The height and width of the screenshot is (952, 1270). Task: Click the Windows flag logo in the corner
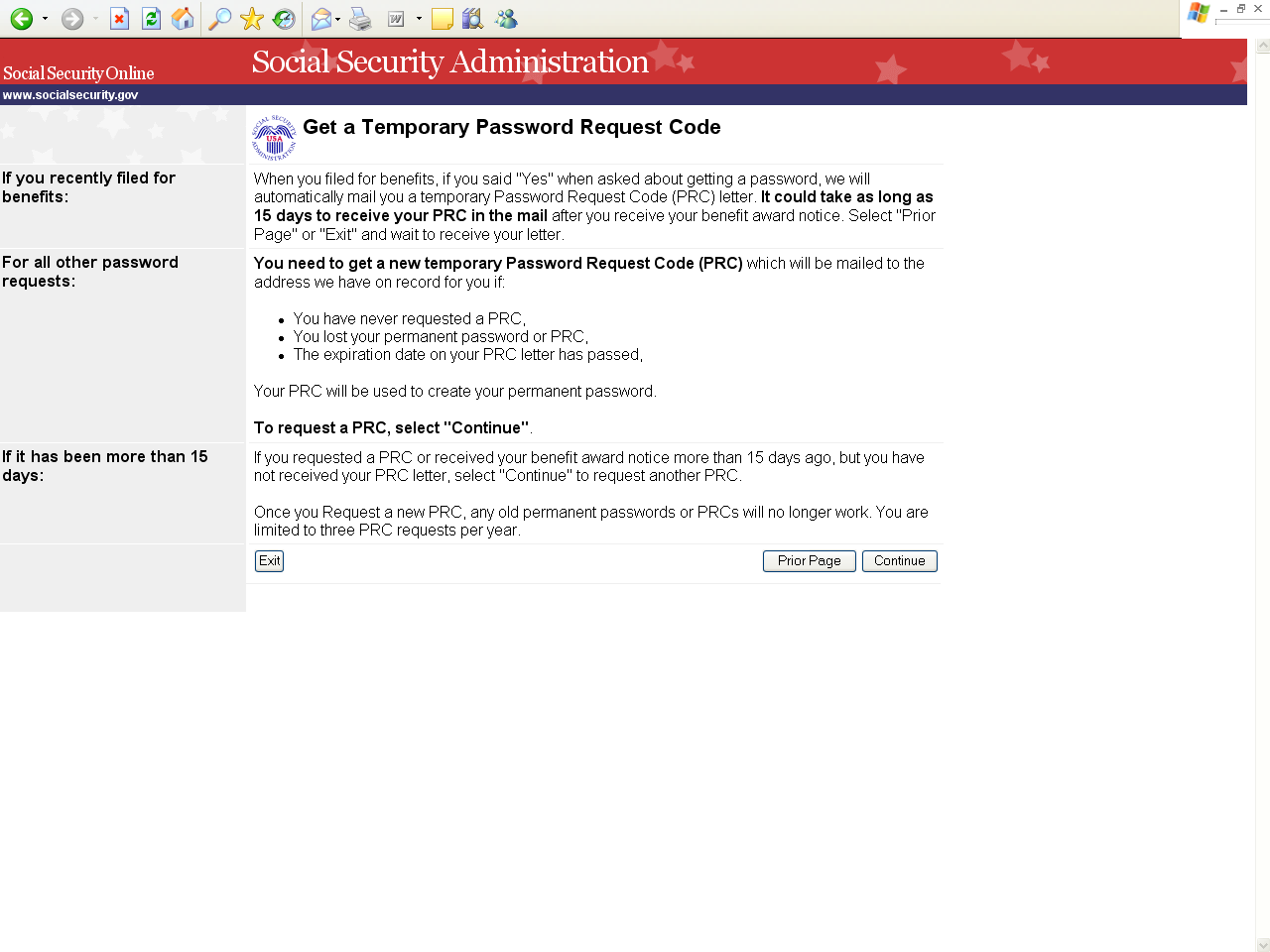[1199, 13]
